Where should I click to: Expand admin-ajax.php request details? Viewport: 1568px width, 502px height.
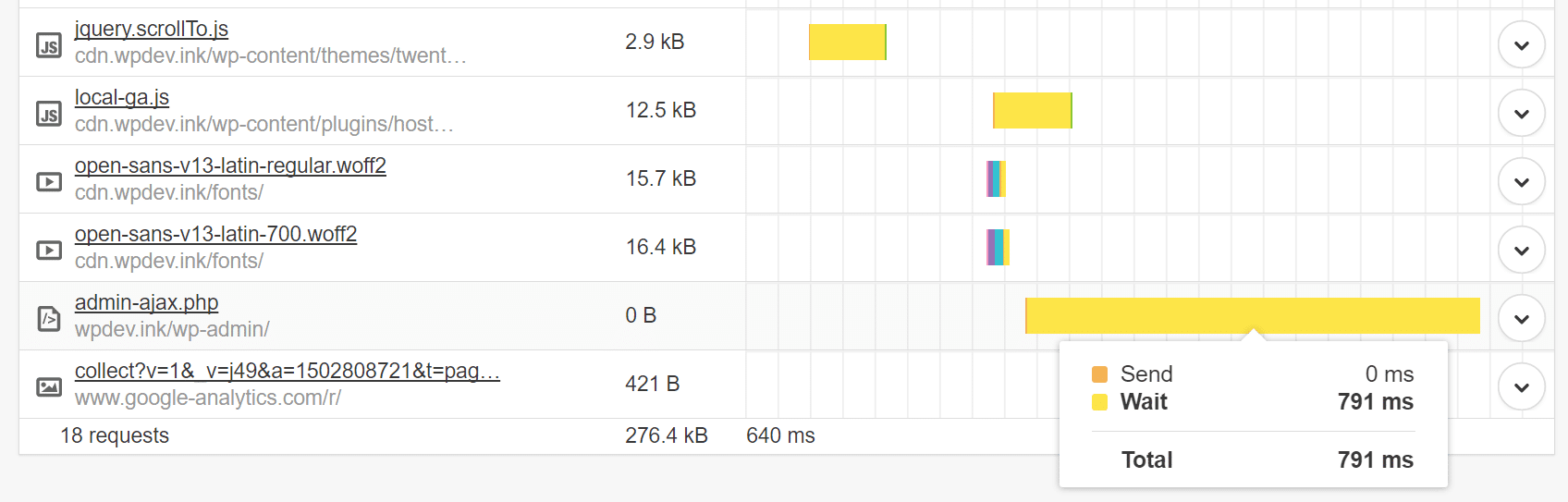pos(1521,318)
